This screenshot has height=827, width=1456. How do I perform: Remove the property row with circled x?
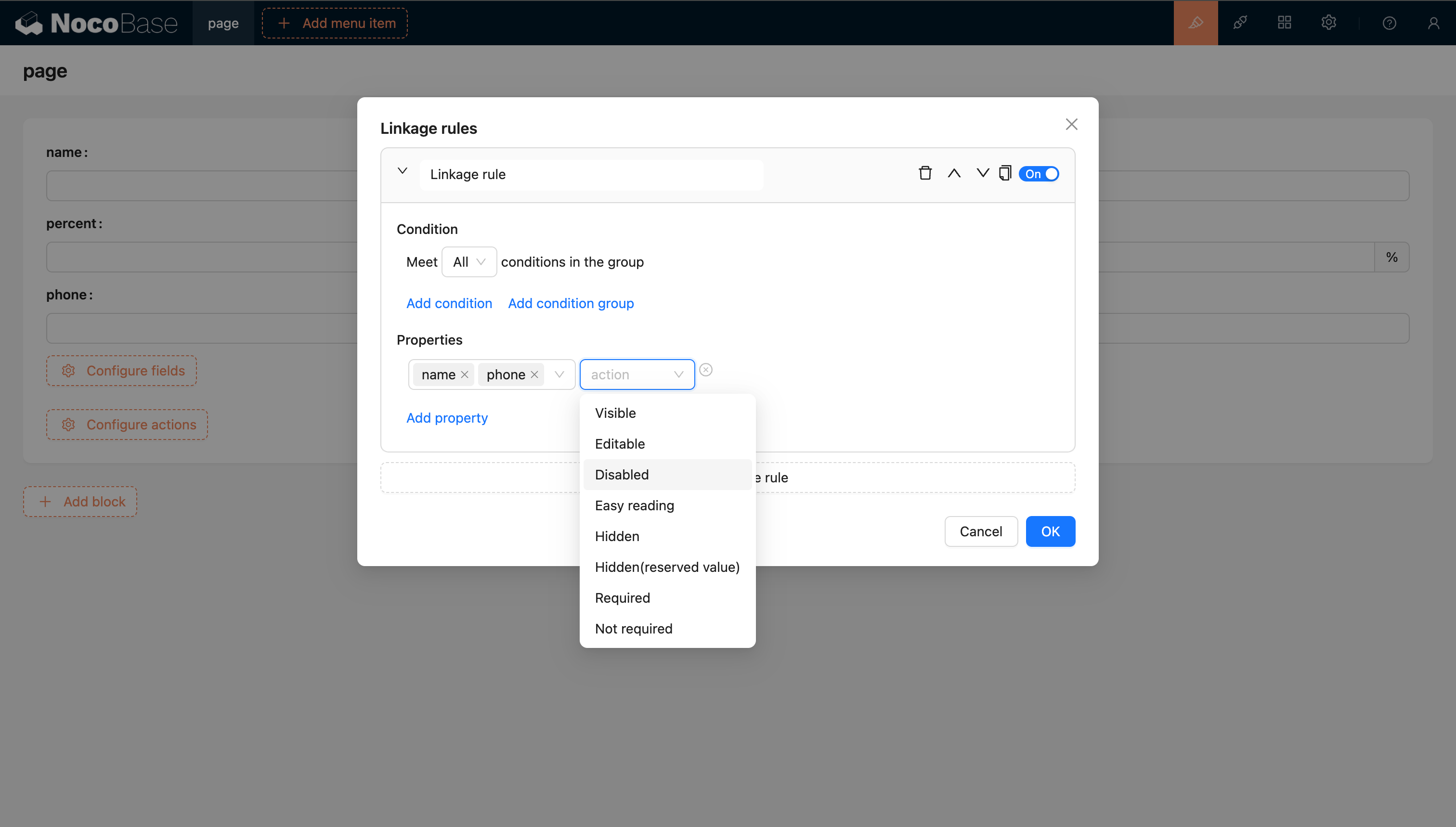(x=705, y=370)
